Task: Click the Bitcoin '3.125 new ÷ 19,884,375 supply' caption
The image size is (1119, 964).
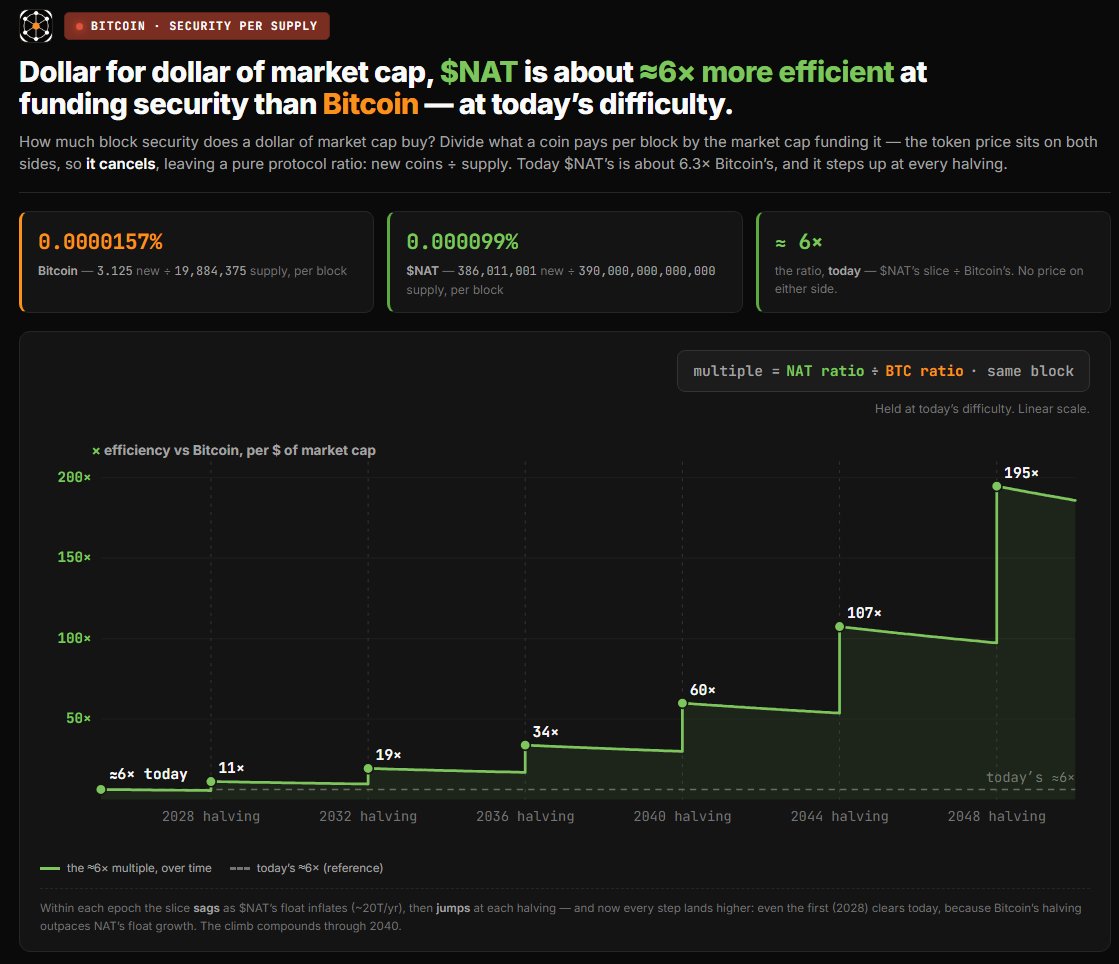Action: click(x=192, y=271)
